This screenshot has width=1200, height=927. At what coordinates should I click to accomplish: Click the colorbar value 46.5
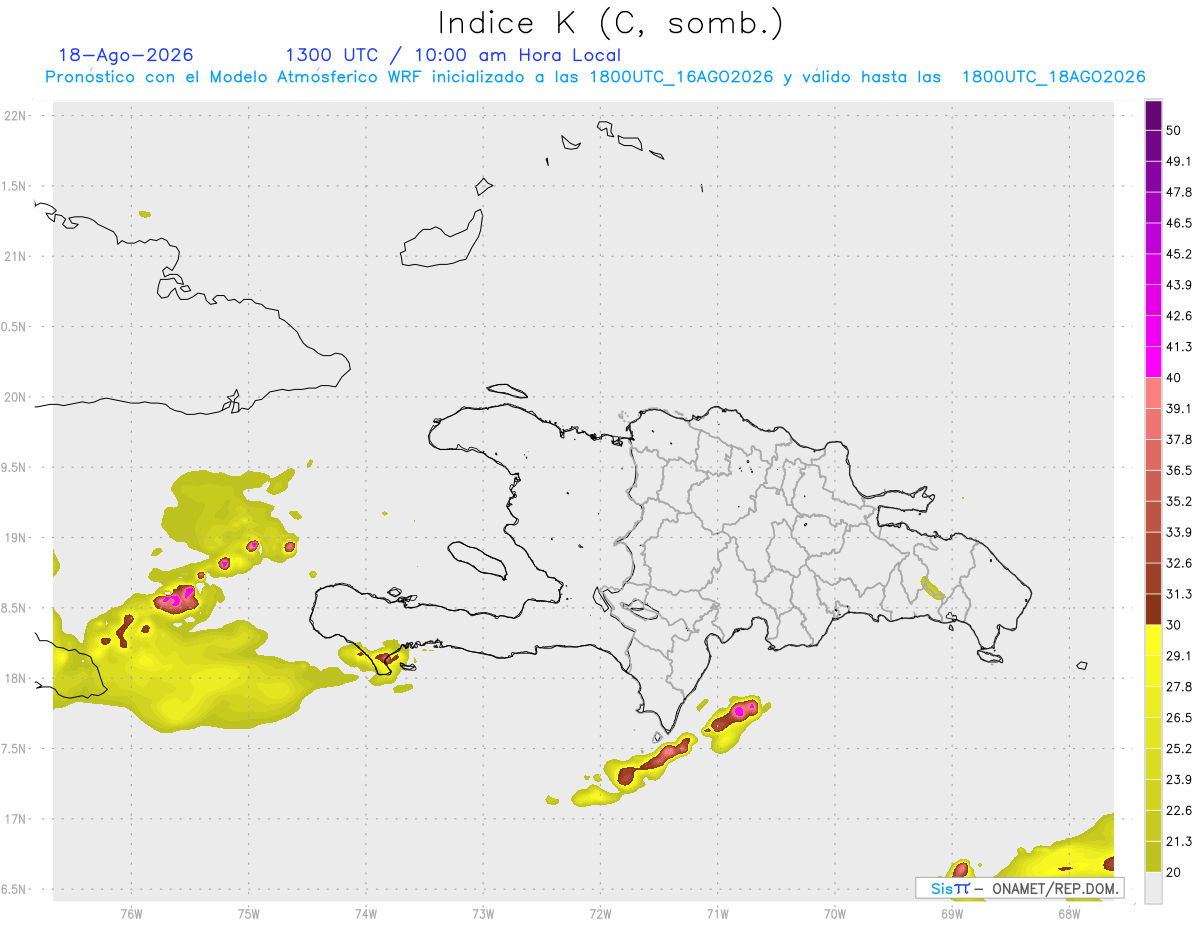click(x=1180, y=224)
